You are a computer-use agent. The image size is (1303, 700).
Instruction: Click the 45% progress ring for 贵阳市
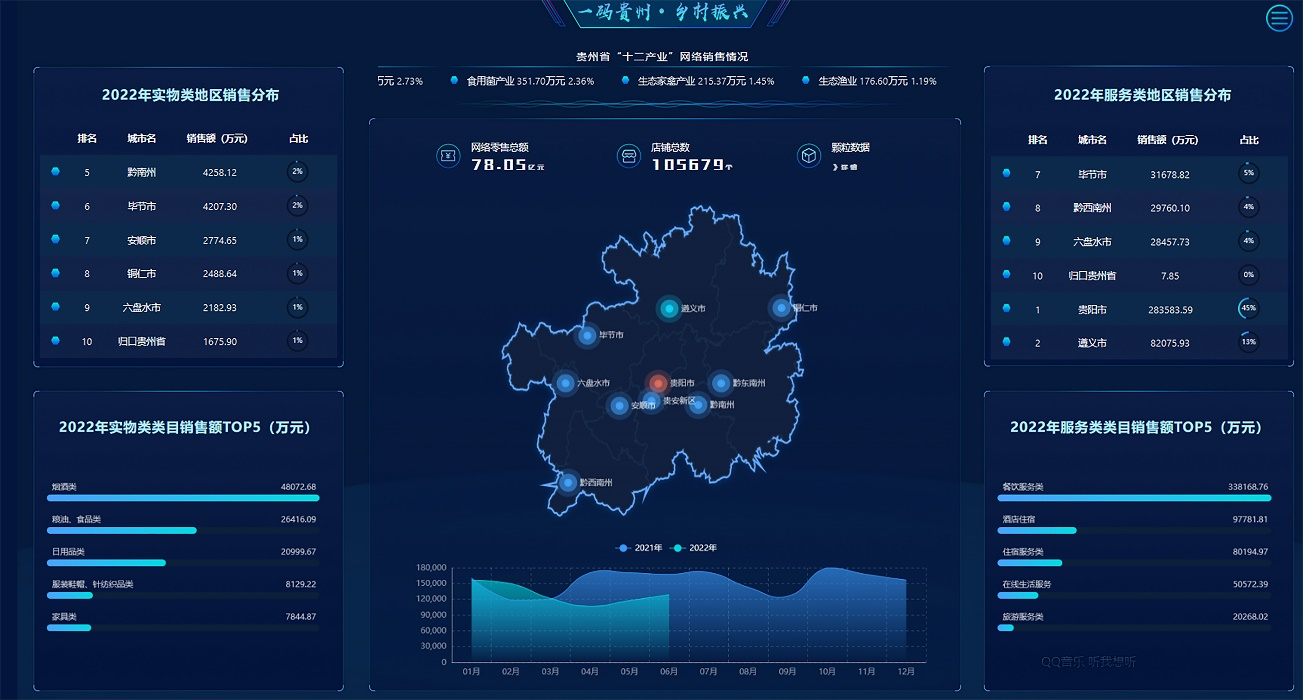coord(1248,309)
